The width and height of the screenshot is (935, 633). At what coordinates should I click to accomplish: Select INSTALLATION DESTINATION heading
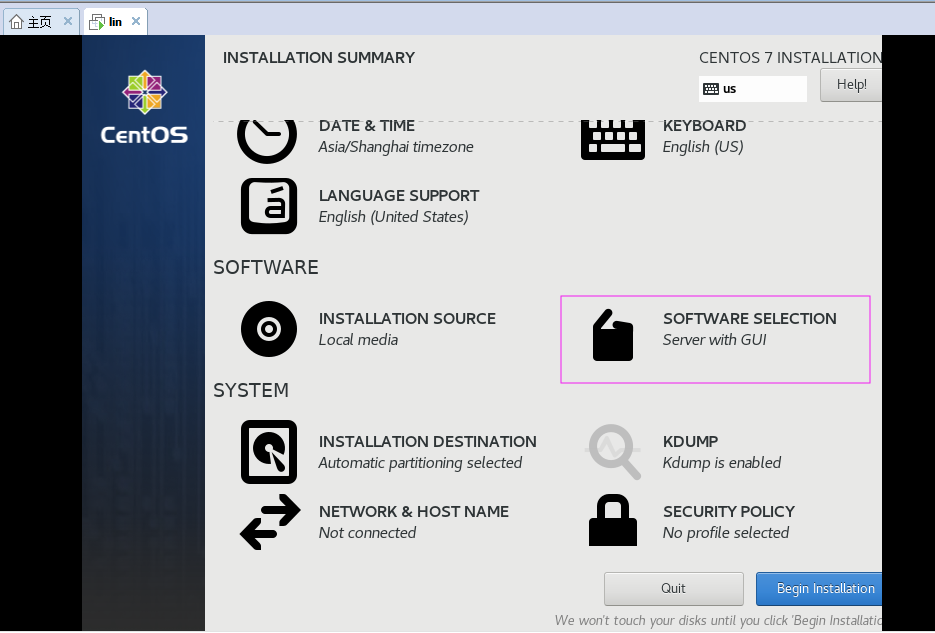[428, 441]
